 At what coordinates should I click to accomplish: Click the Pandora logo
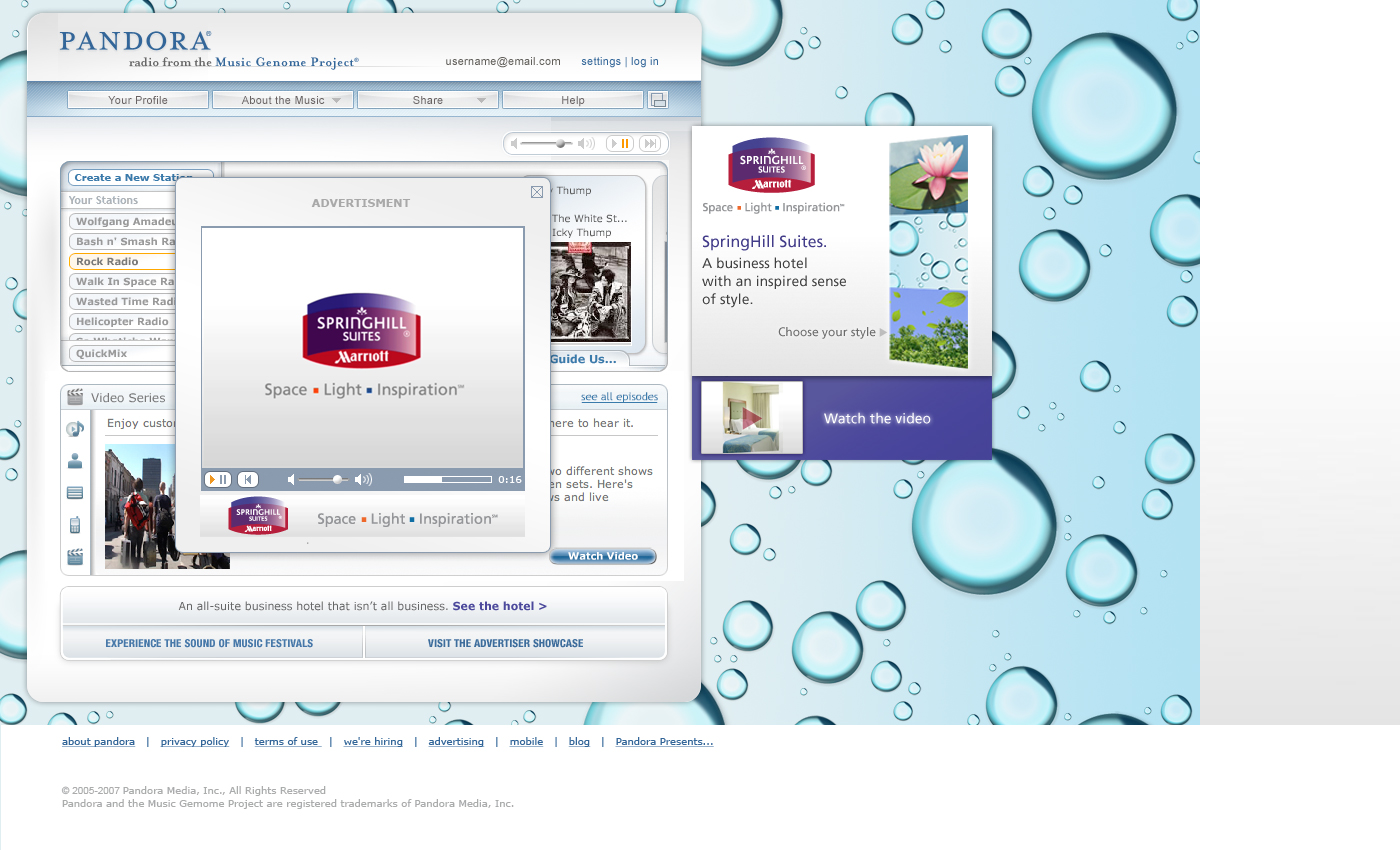[x=135, y=41]
